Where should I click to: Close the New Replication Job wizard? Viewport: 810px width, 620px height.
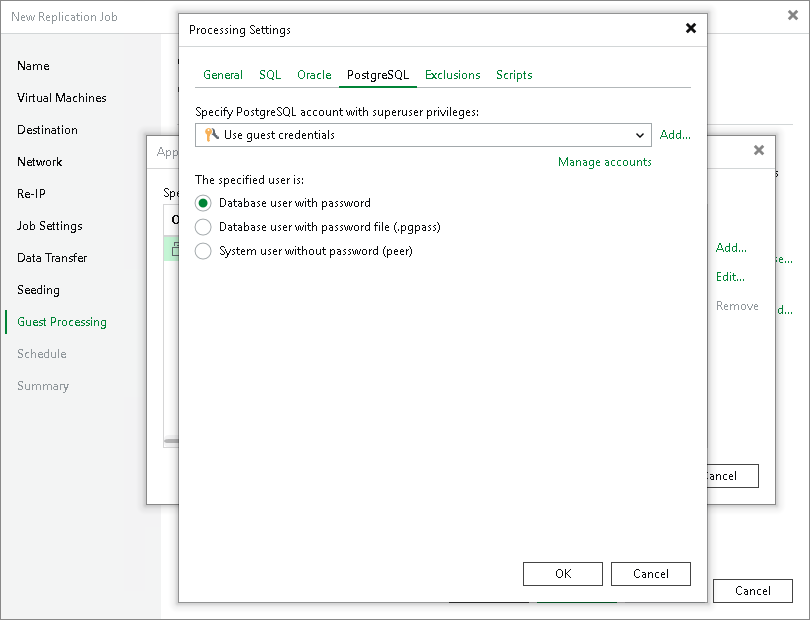click(793, 16)
